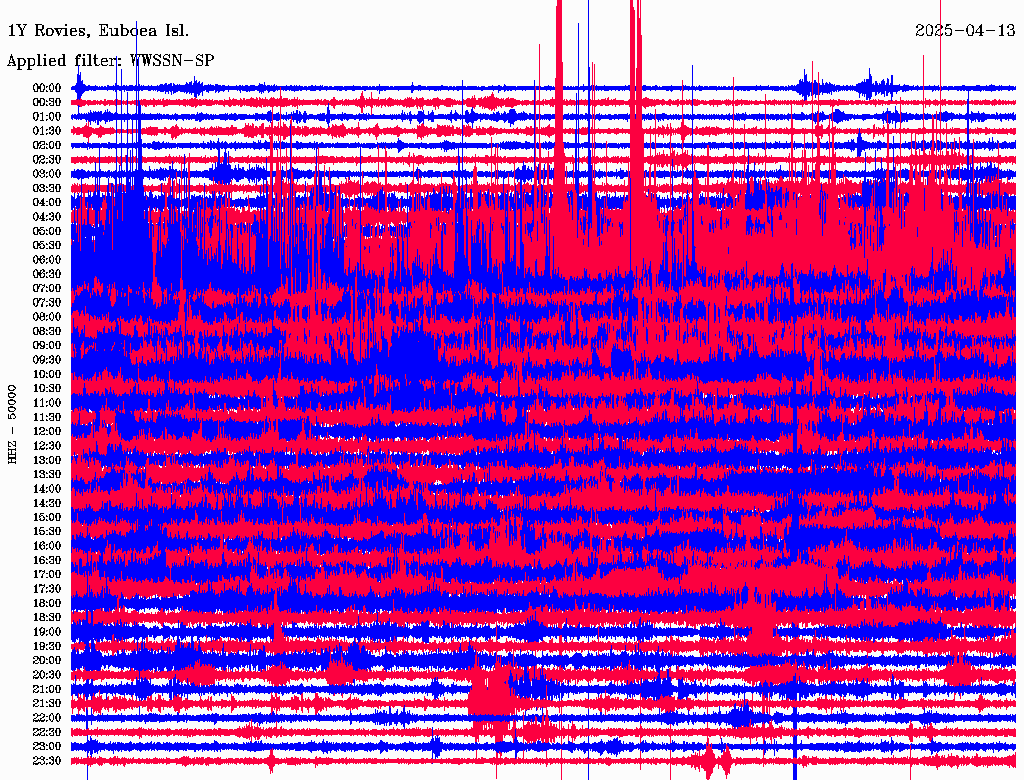
Task: Click the 22:00 time label
Action: pyautogui.click(x=47, y=717)
